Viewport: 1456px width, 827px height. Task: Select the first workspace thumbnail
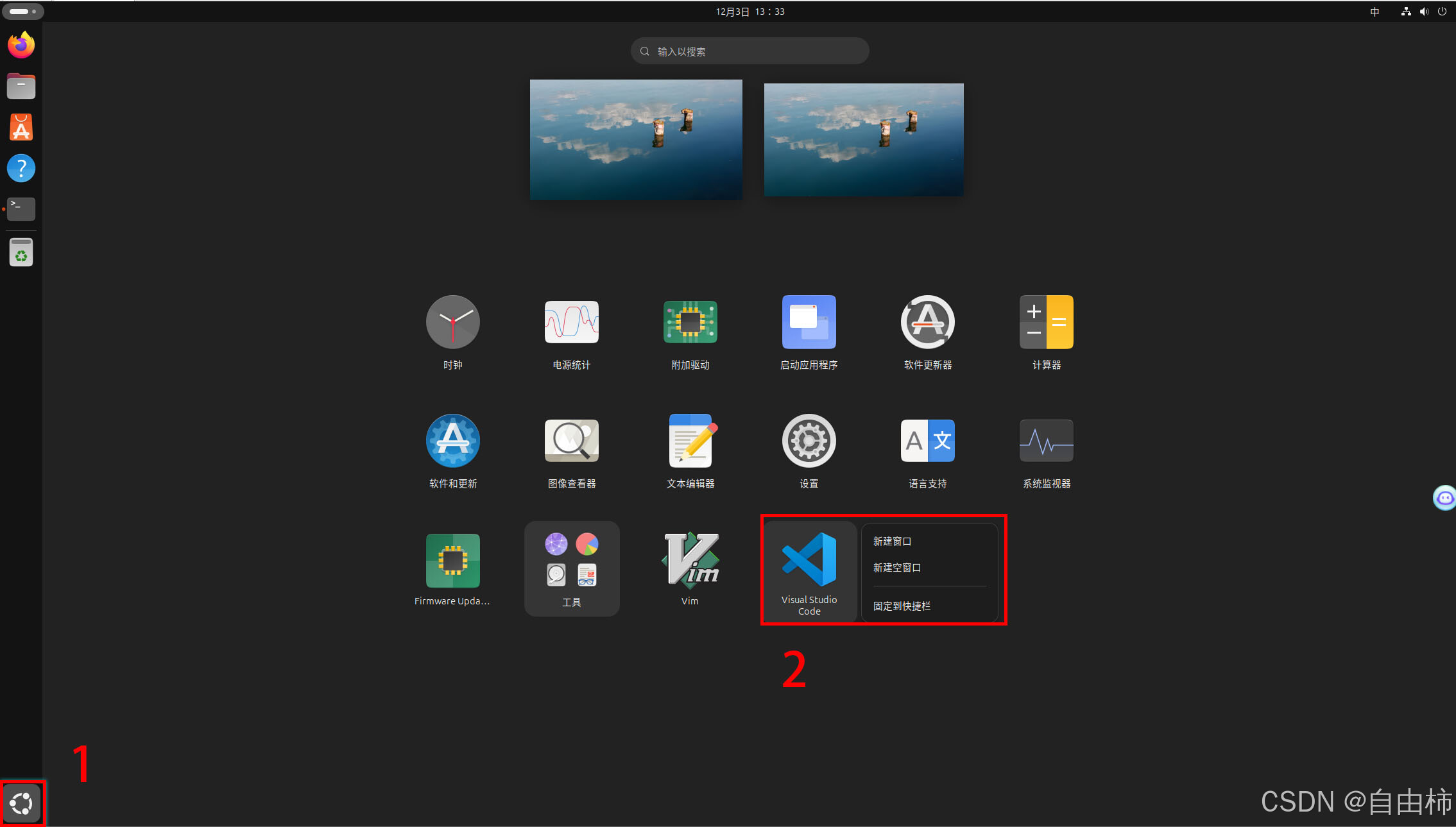tap(636, 140)
